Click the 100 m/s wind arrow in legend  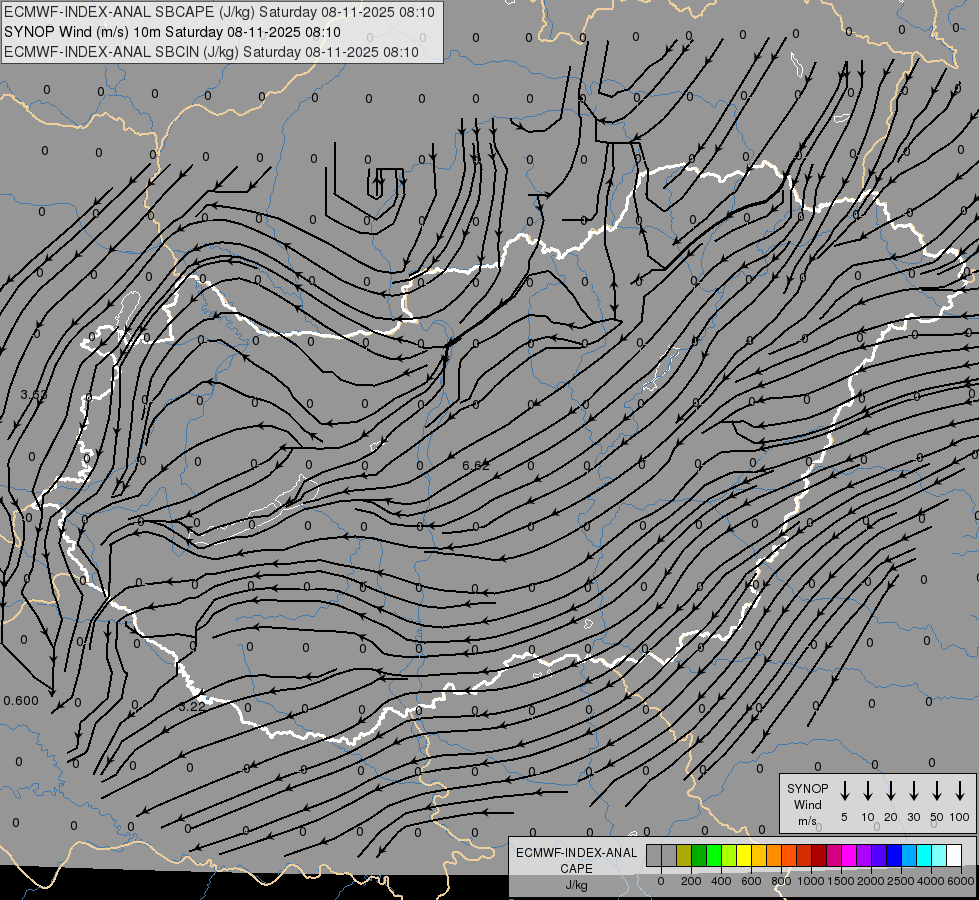point(960,791)
